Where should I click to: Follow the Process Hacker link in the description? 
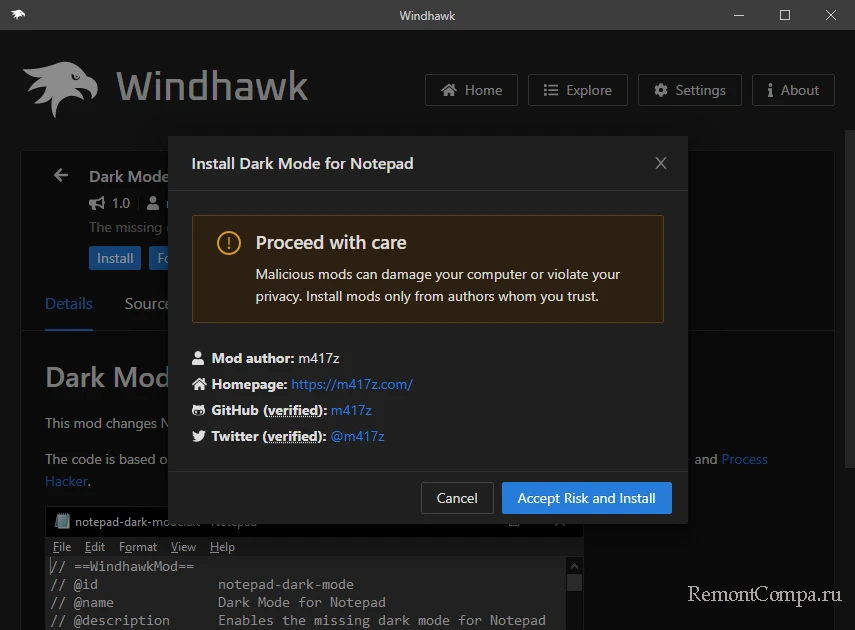point(744,459)
